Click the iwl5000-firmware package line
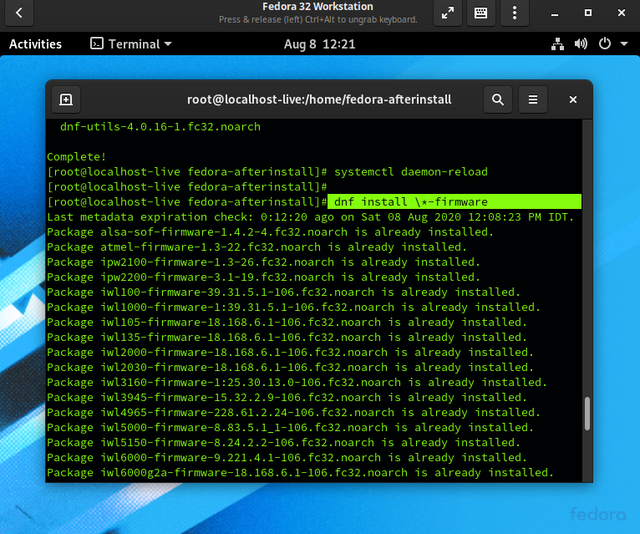Screen dimensions: 640x534 [x=290, y=427]
